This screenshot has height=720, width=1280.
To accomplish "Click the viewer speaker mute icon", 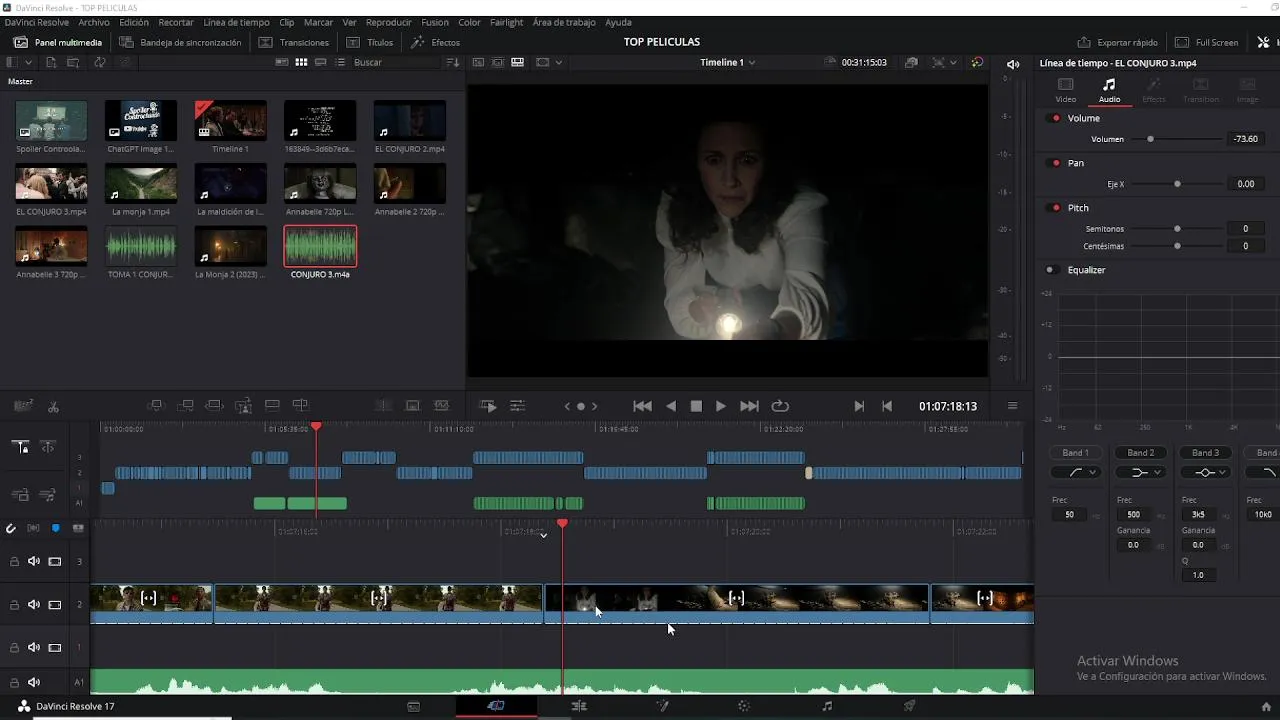I will click(1013, 64).
